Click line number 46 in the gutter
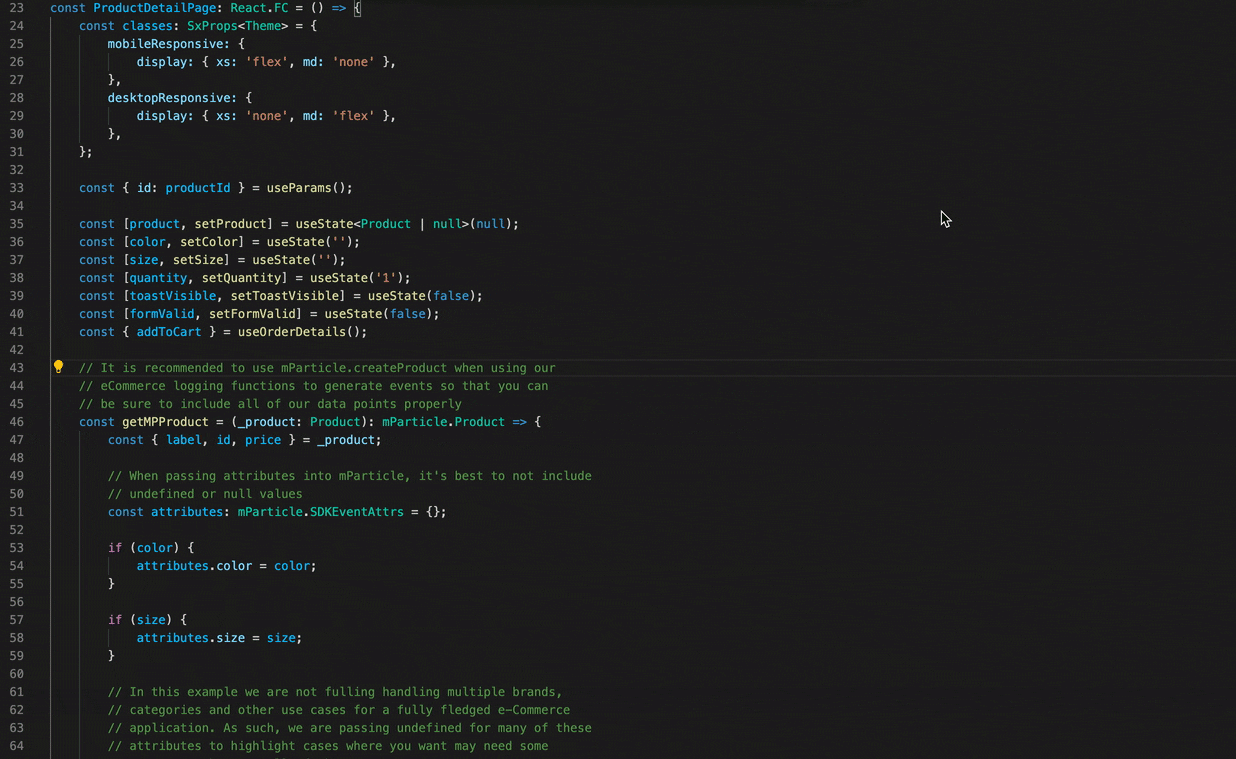1236x759 pixels. (x=16, y=422)
